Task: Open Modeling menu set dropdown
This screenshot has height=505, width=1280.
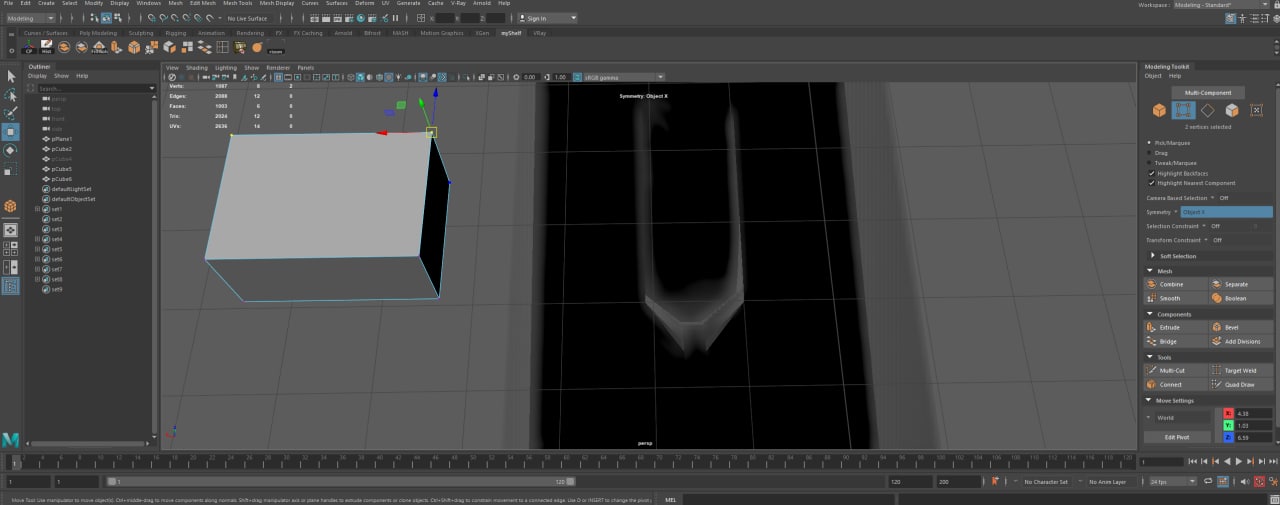Action: click(32, 18)
